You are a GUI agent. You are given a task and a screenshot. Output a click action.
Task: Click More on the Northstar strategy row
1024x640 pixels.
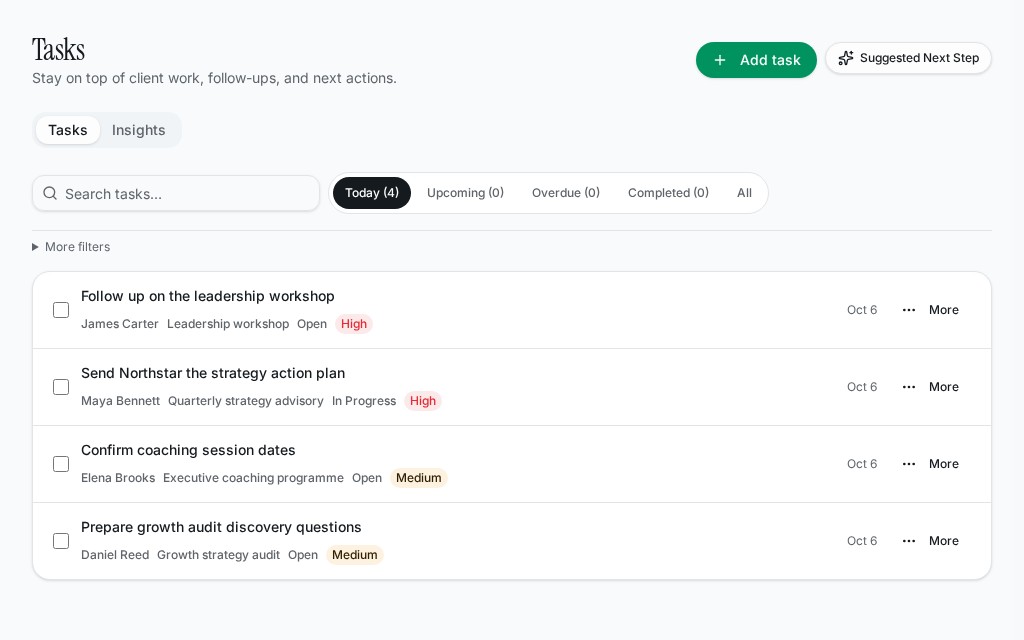pos(944,387)
